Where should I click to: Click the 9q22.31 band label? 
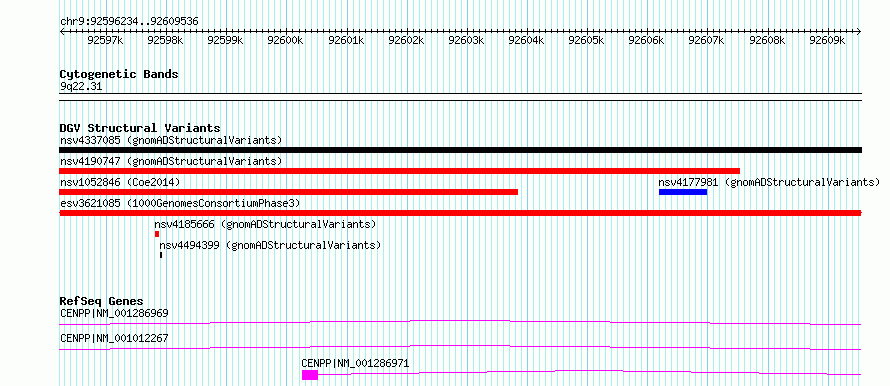(81, 87)
